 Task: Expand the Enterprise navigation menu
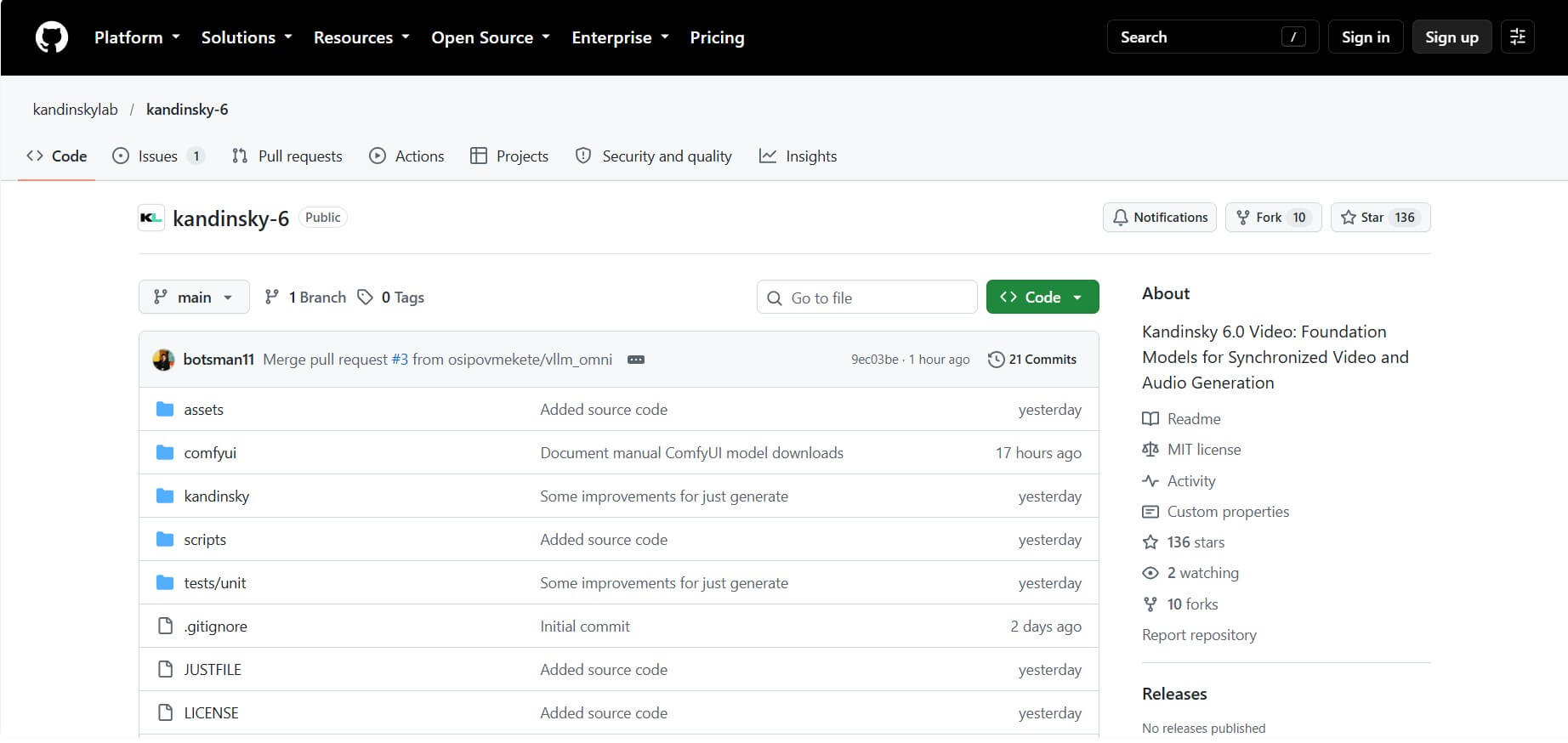pyautogui.click(x=620, y=37)
